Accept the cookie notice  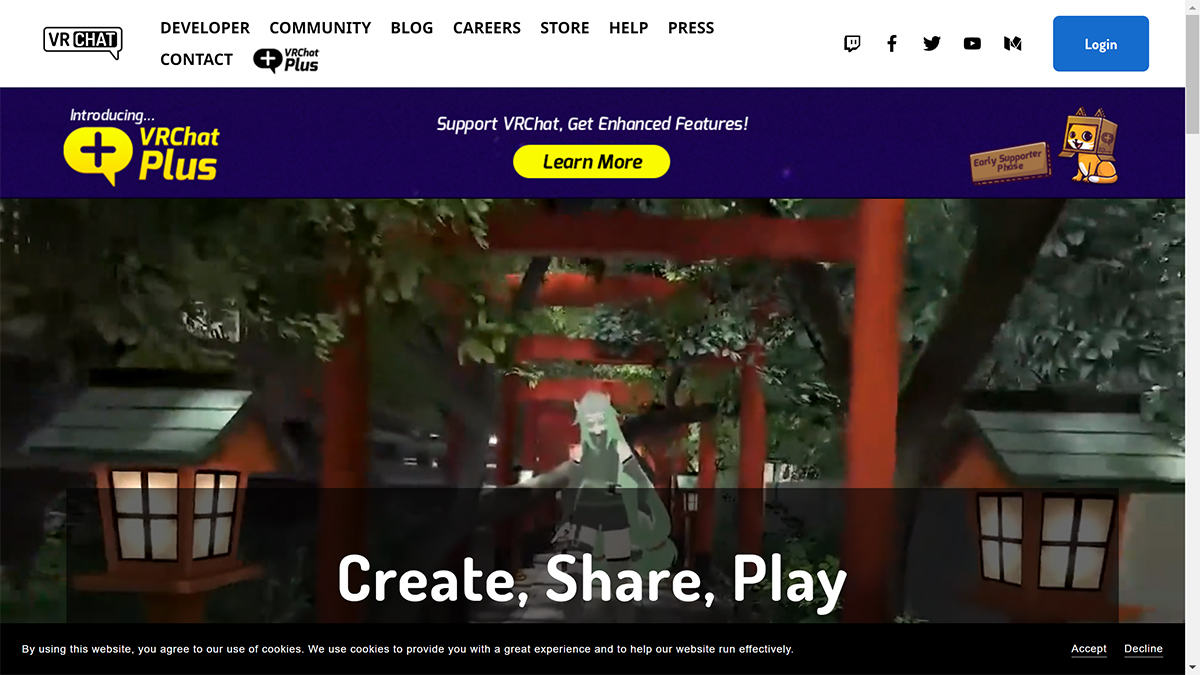[x=1089, y=649]
